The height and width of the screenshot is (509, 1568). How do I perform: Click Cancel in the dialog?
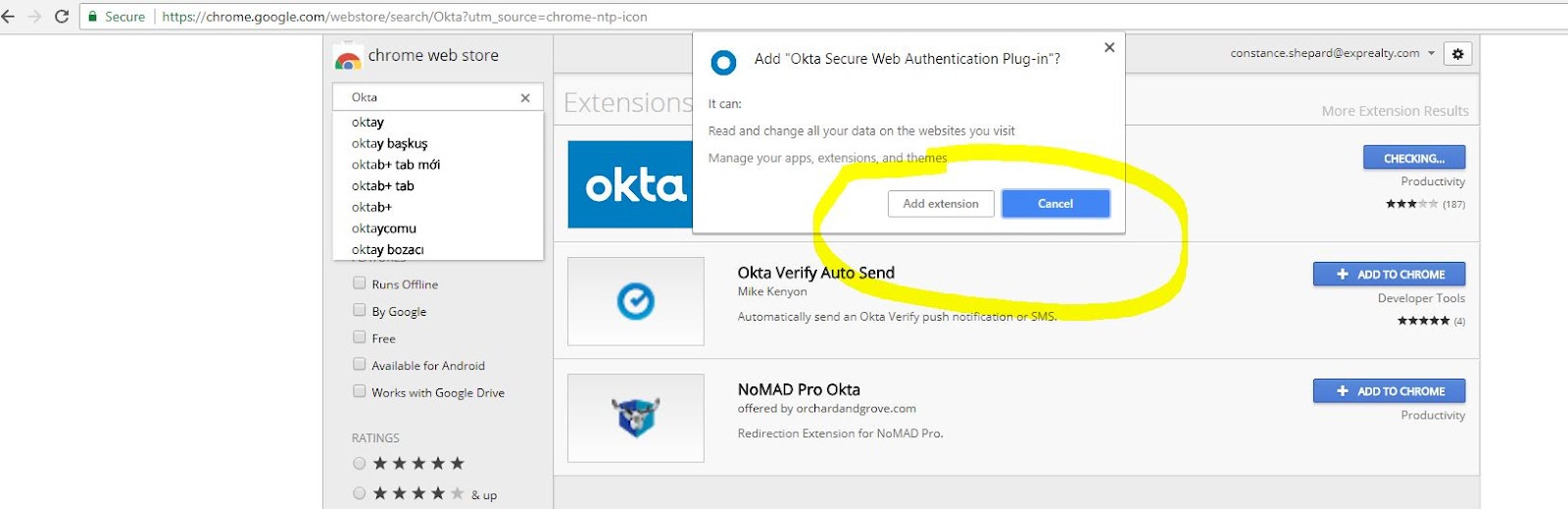click(x=1055, y=203)
